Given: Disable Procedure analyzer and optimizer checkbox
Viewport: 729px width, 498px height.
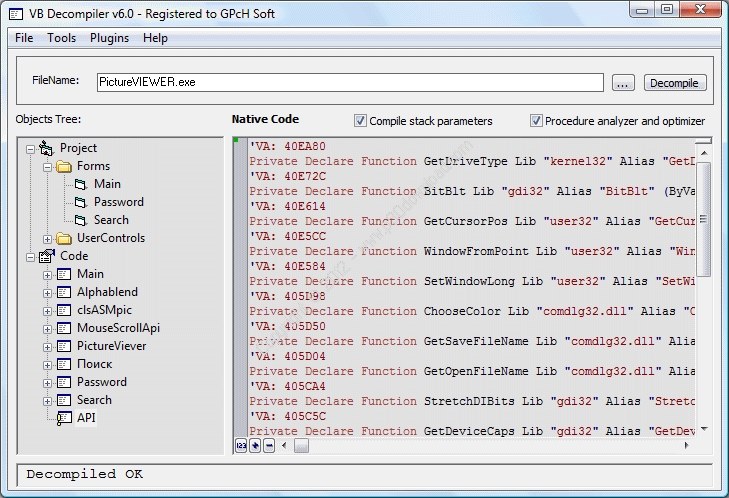Looking at the screenshot, I should tap(536, 121).
